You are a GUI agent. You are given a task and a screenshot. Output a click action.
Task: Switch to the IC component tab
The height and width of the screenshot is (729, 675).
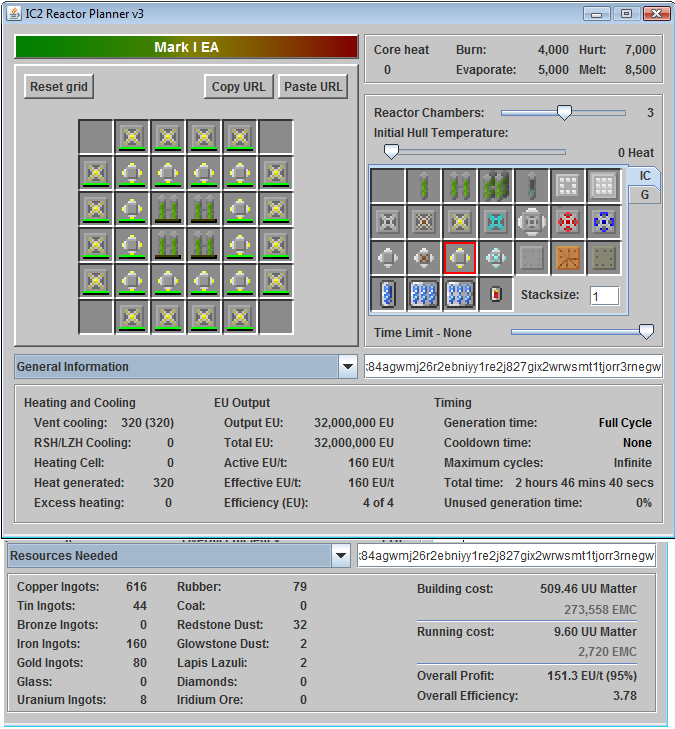pyautogui.click(x=645, y=176)
